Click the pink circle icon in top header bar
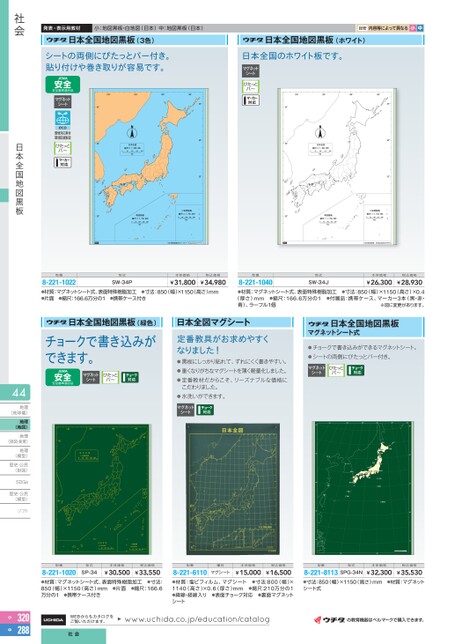The height and width of the screenshot is (644, 462). (413, 28)
